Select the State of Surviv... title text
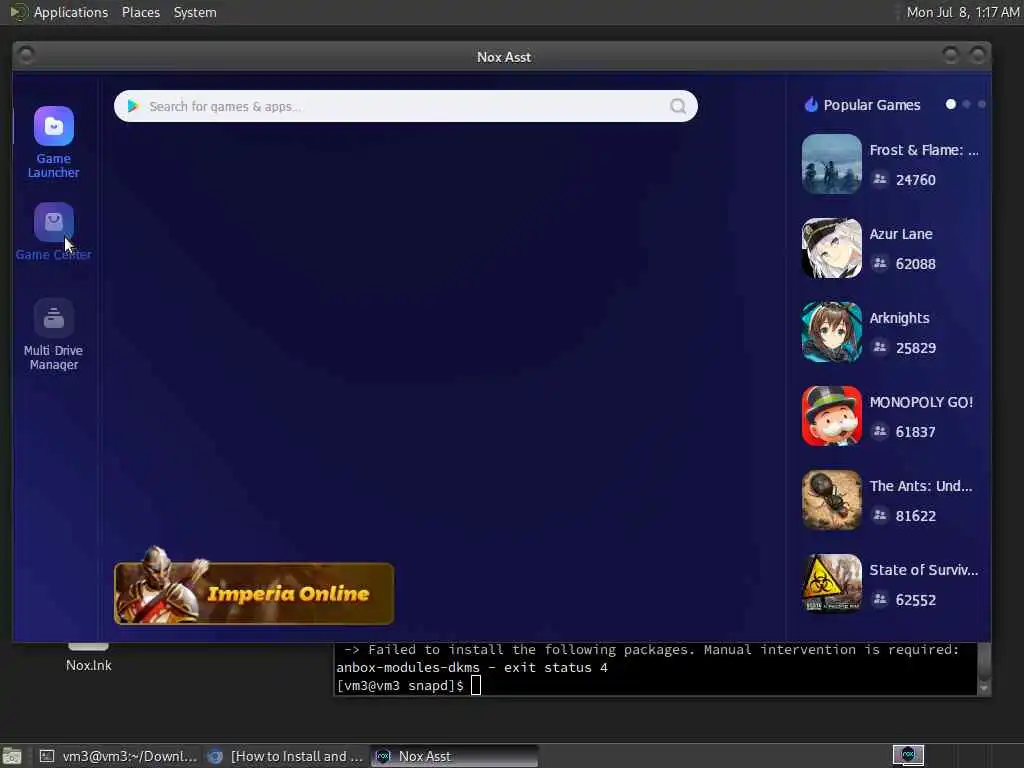Screen dimensions: 1024x768 tap(923, 570)
